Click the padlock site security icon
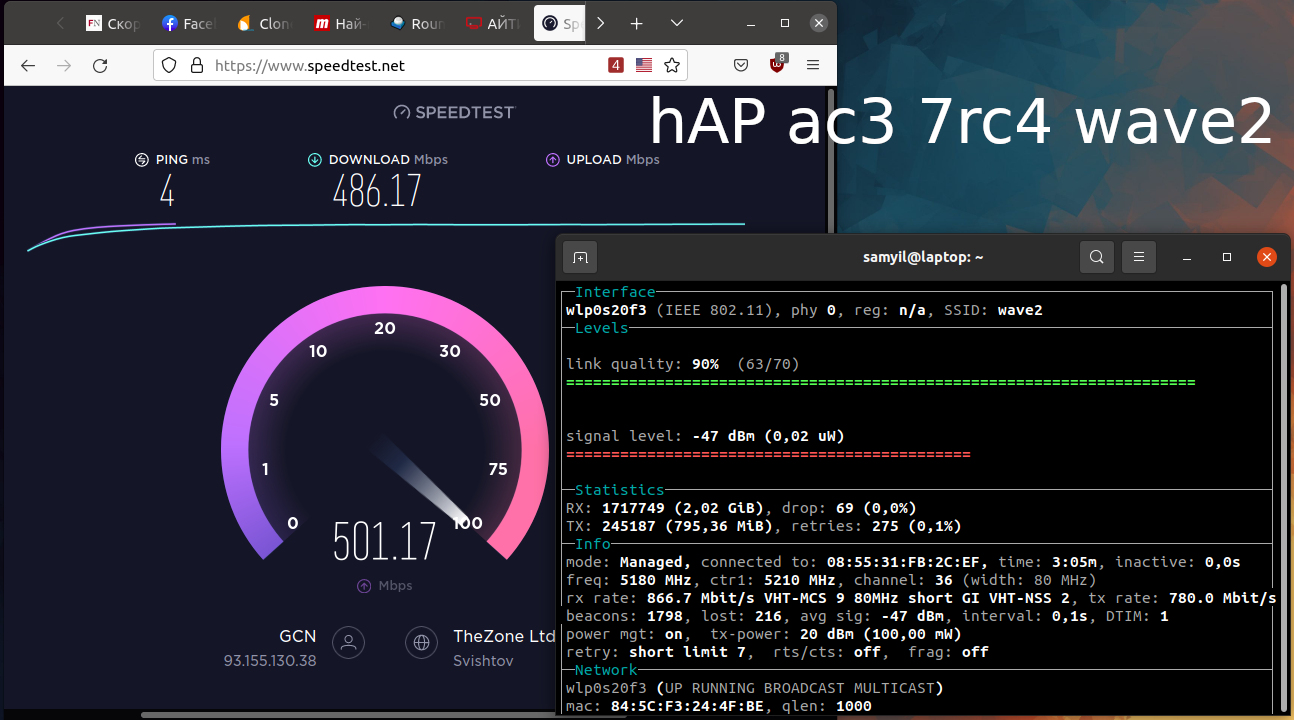The width and height of the screenshot is (1294, 720). click(x=196, y=65)
